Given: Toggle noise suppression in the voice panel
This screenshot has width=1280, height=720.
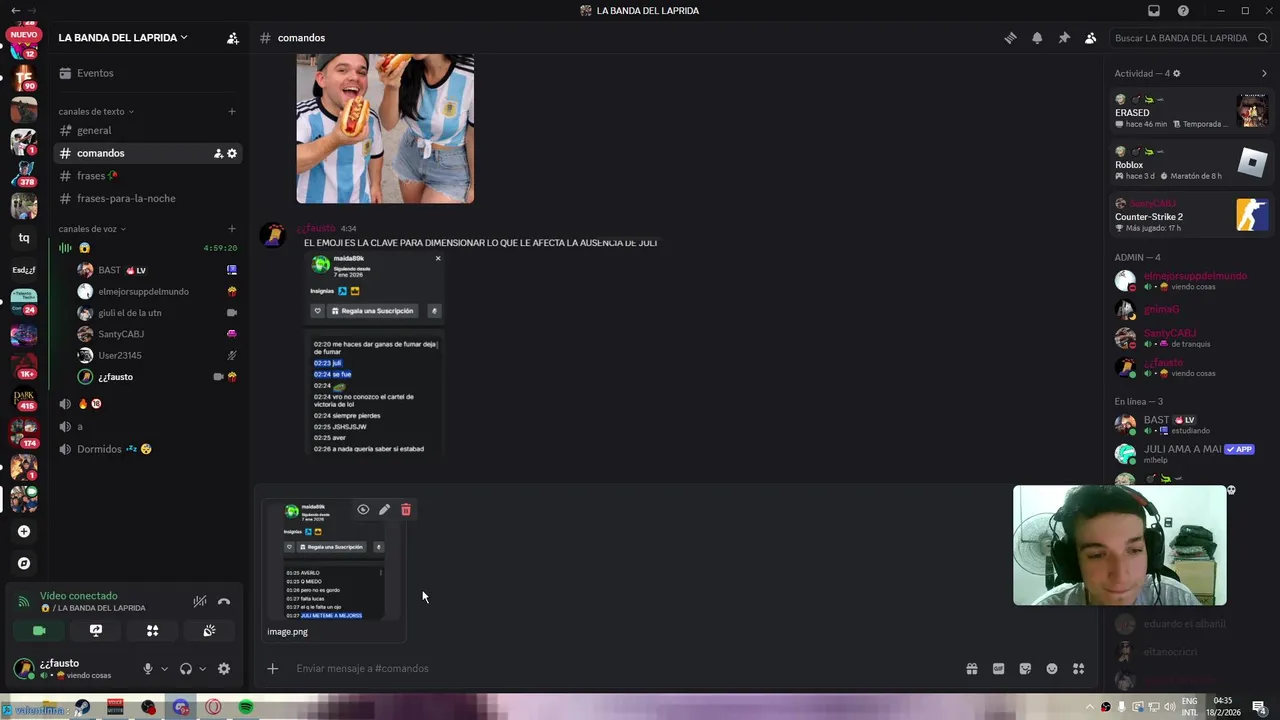Looking at the screenshot, I should [x=200, y=601].
